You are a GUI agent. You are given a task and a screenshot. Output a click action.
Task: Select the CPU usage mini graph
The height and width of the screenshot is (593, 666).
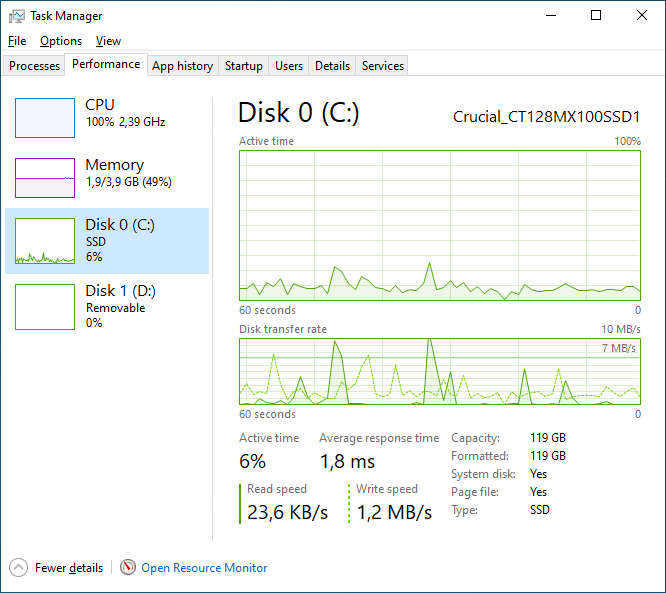[45, 117]
